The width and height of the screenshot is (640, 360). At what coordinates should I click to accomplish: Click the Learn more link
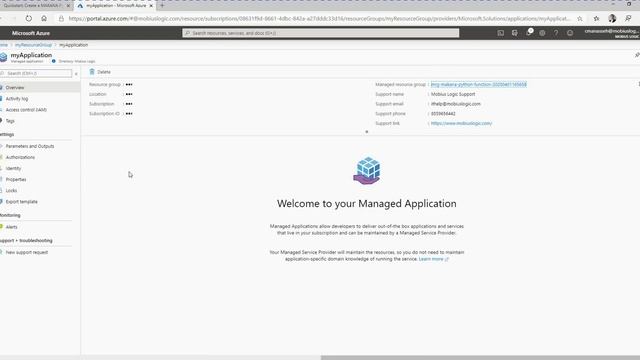(x=431, y=259)
